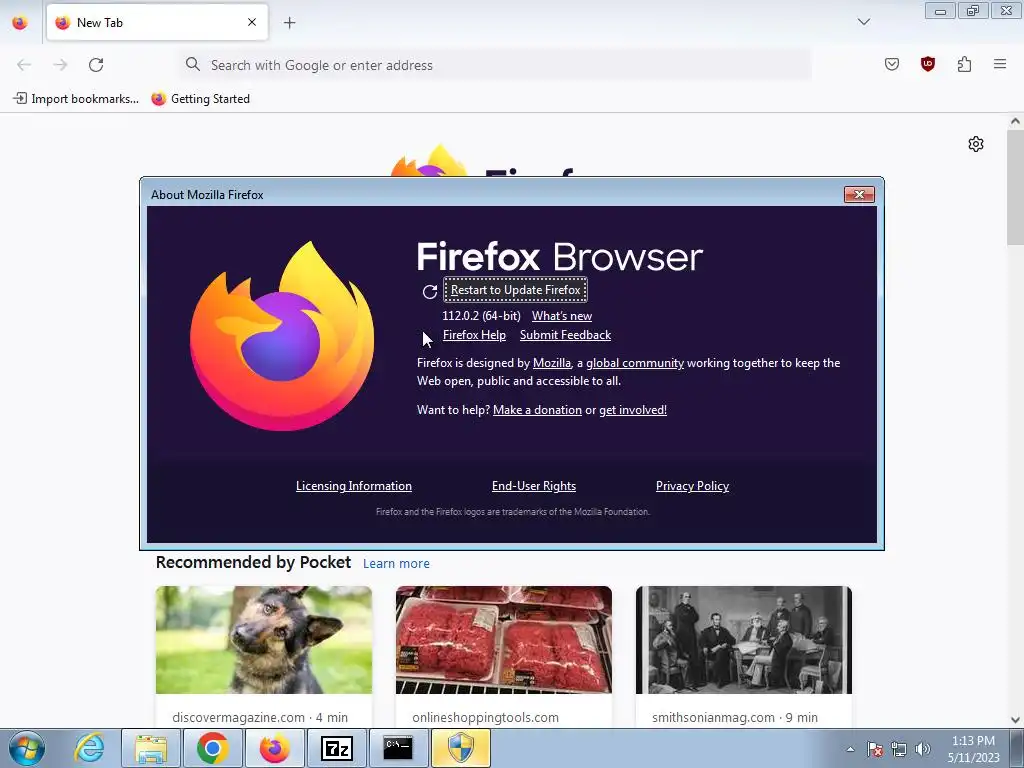Click the security shield taskbar icon
Image resolution: width=1024 pixels, height=768 pixels.
(460, 748)
